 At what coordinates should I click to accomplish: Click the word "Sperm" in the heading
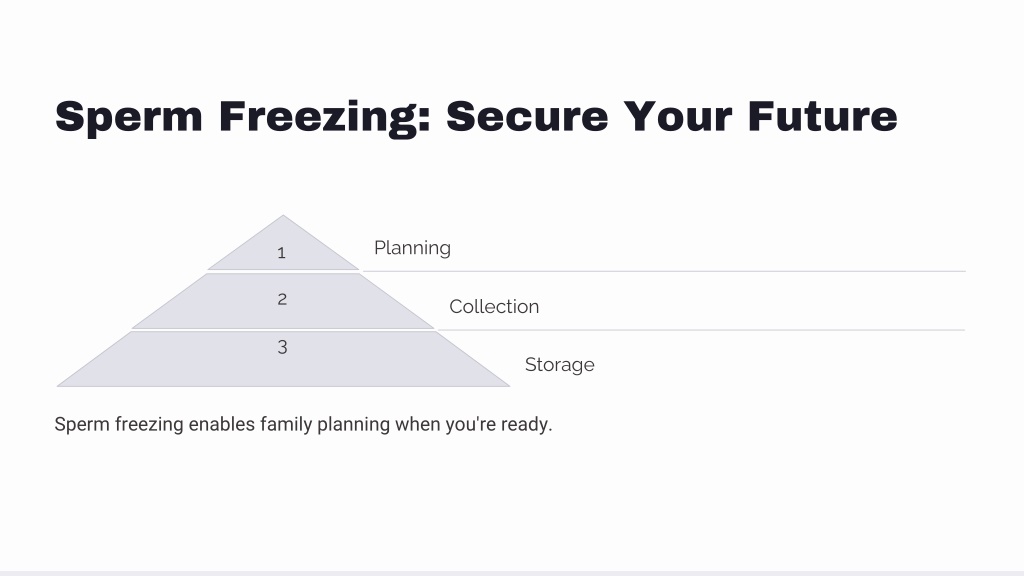point(129,118)
